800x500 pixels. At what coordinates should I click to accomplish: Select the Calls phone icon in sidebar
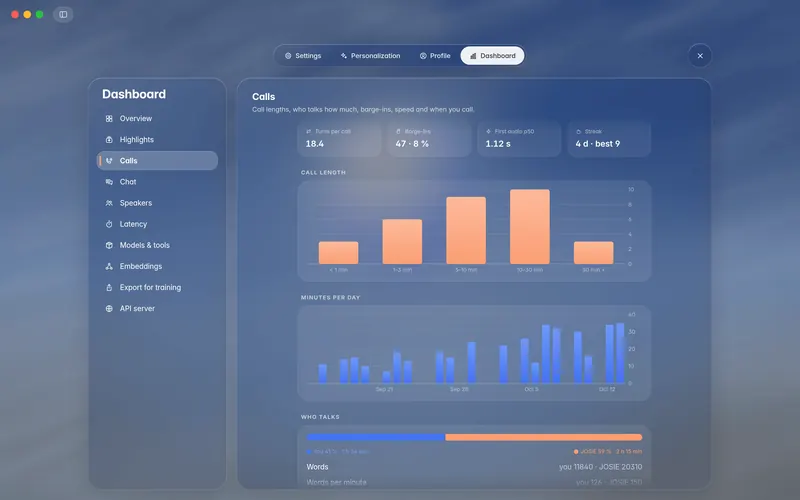[109, 161]
